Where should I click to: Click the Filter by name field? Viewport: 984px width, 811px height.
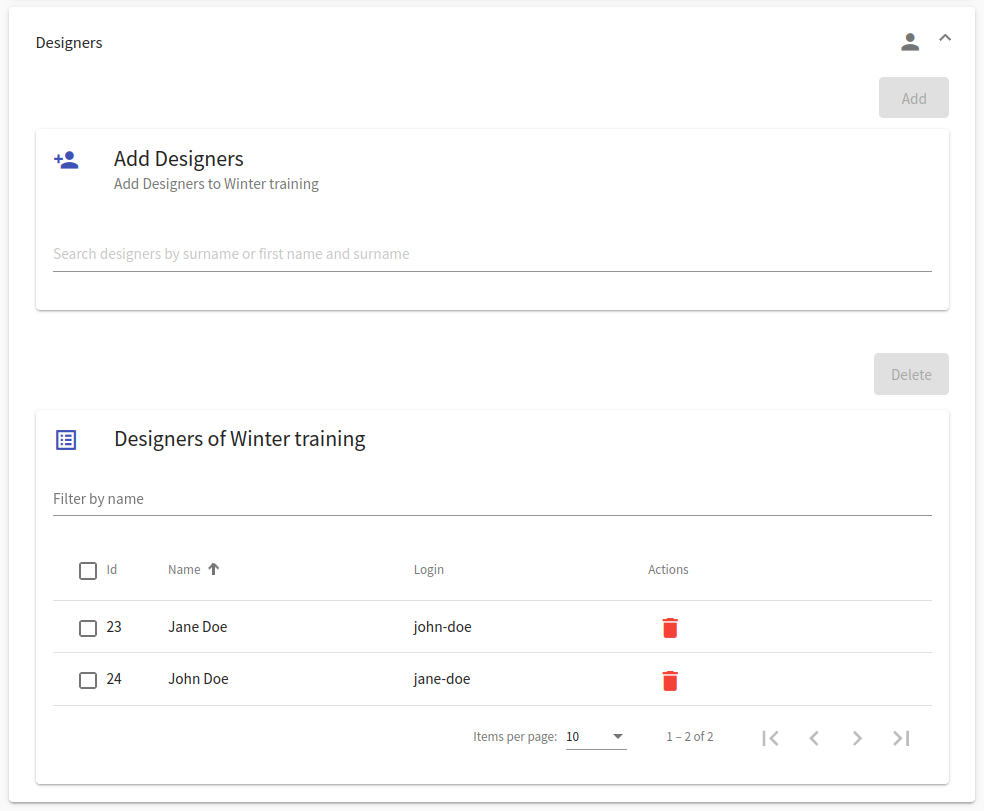(x=492, y=499)
